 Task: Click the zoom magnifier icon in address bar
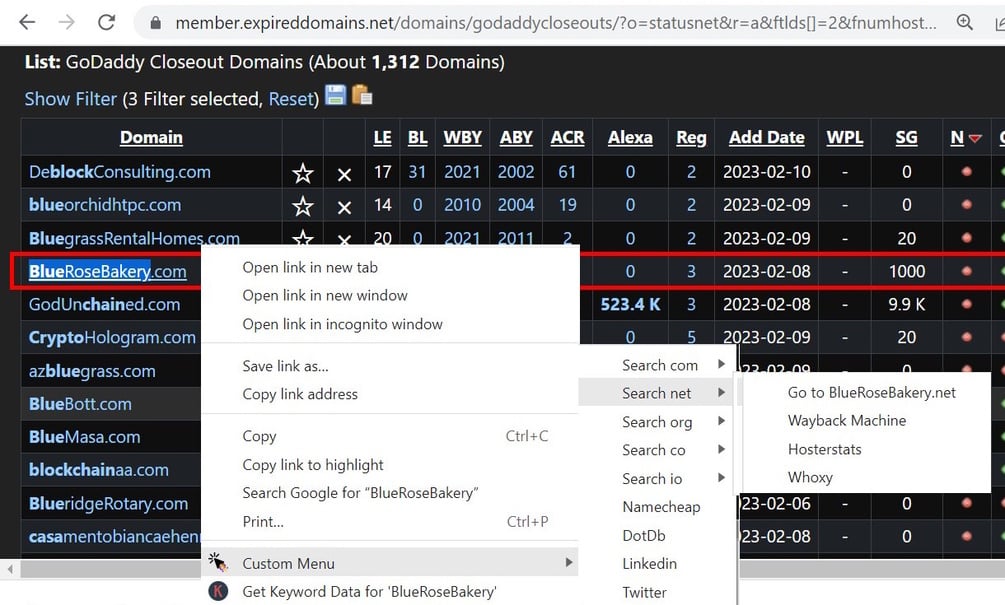965,22
